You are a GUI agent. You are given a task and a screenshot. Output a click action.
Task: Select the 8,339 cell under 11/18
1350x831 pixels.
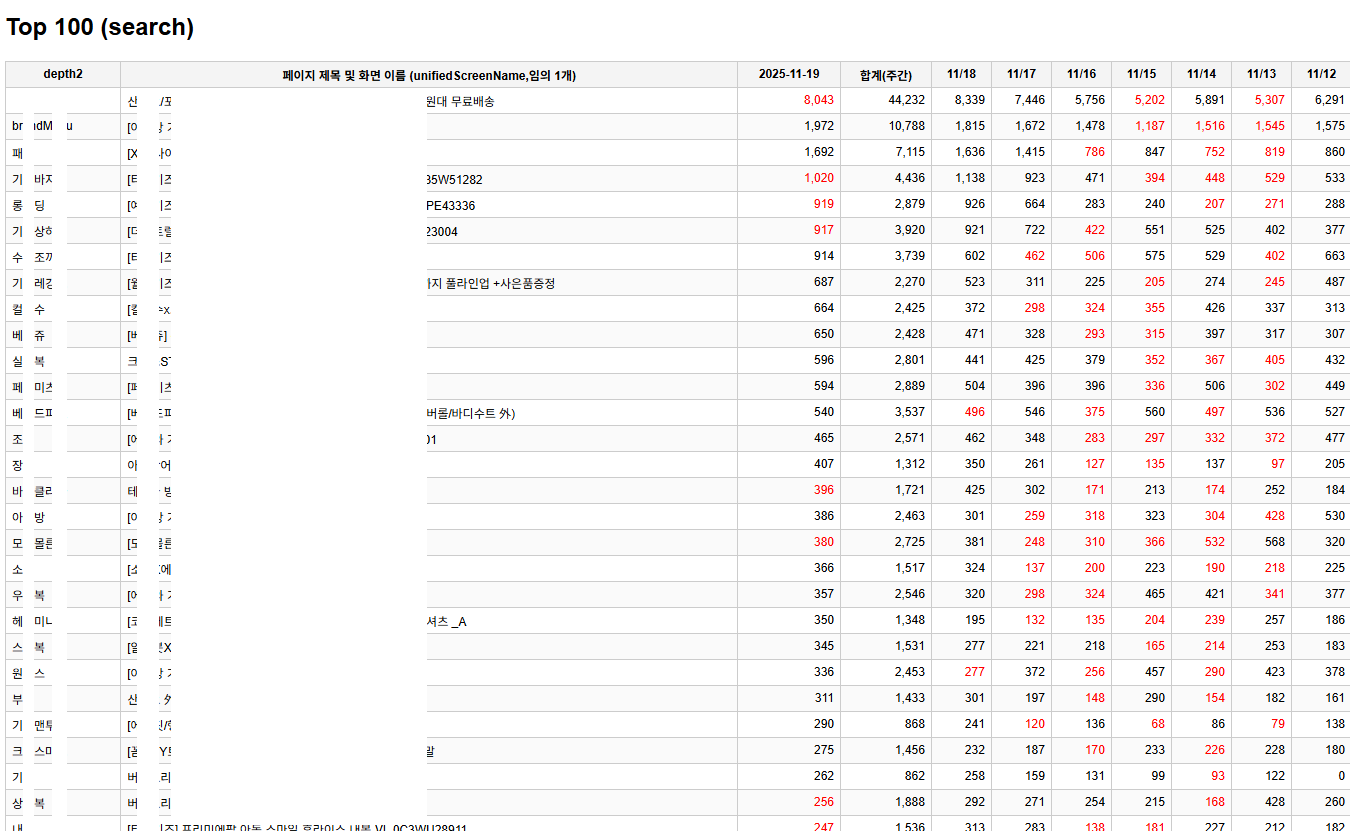click(x=961, y=101)
